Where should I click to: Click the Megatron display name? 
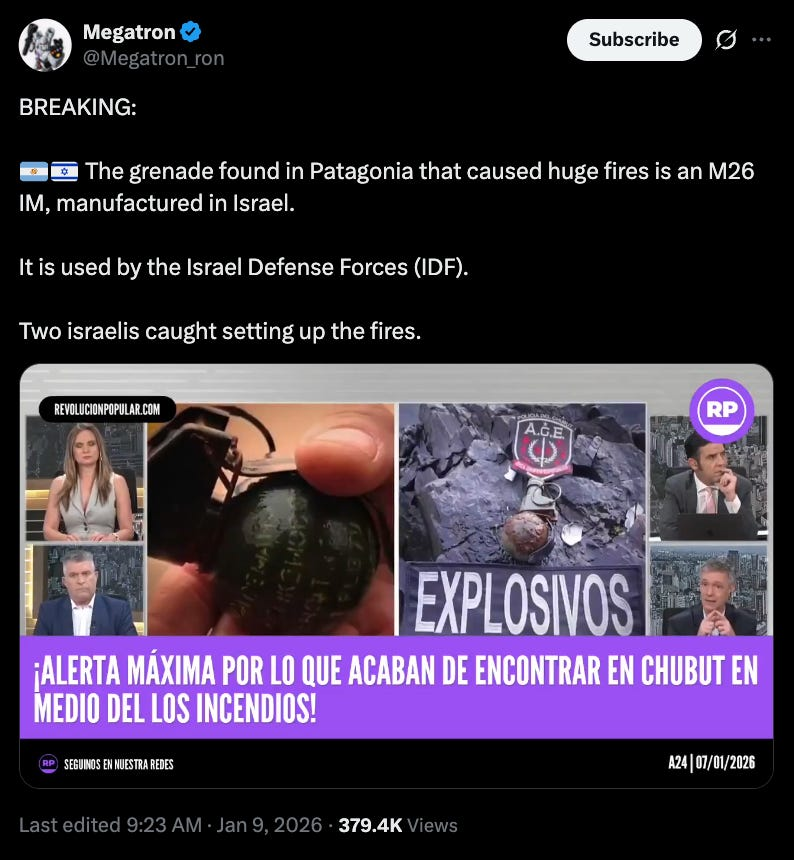pyautogui.click(x=129, y=32)
